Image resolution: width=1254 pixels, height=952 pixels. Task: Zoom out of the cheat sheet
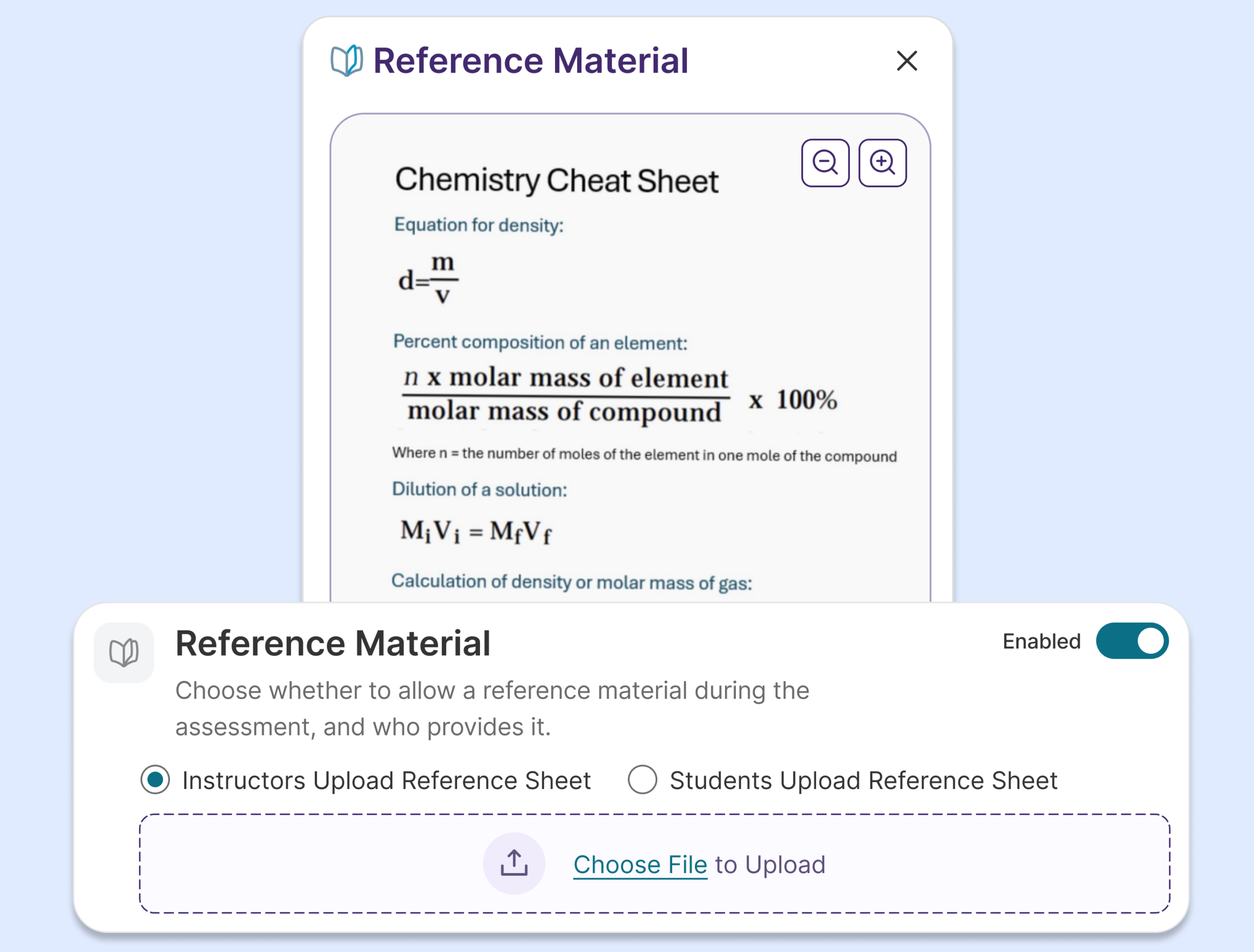tap(825, 163)
